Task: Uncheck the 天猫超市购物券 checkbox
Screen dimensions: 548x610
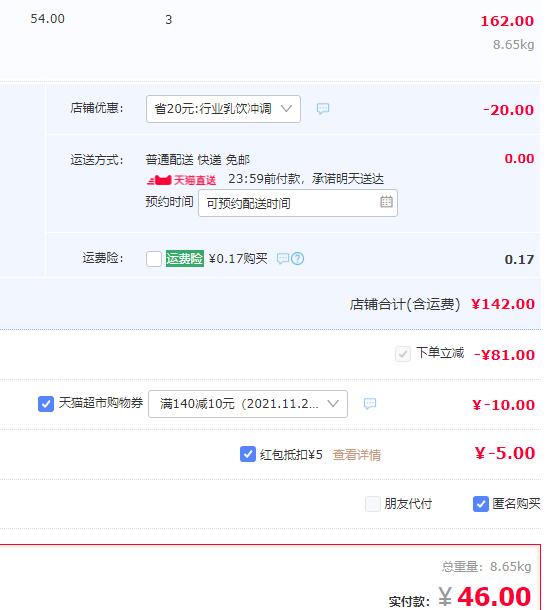Action: tap(46, 404)
